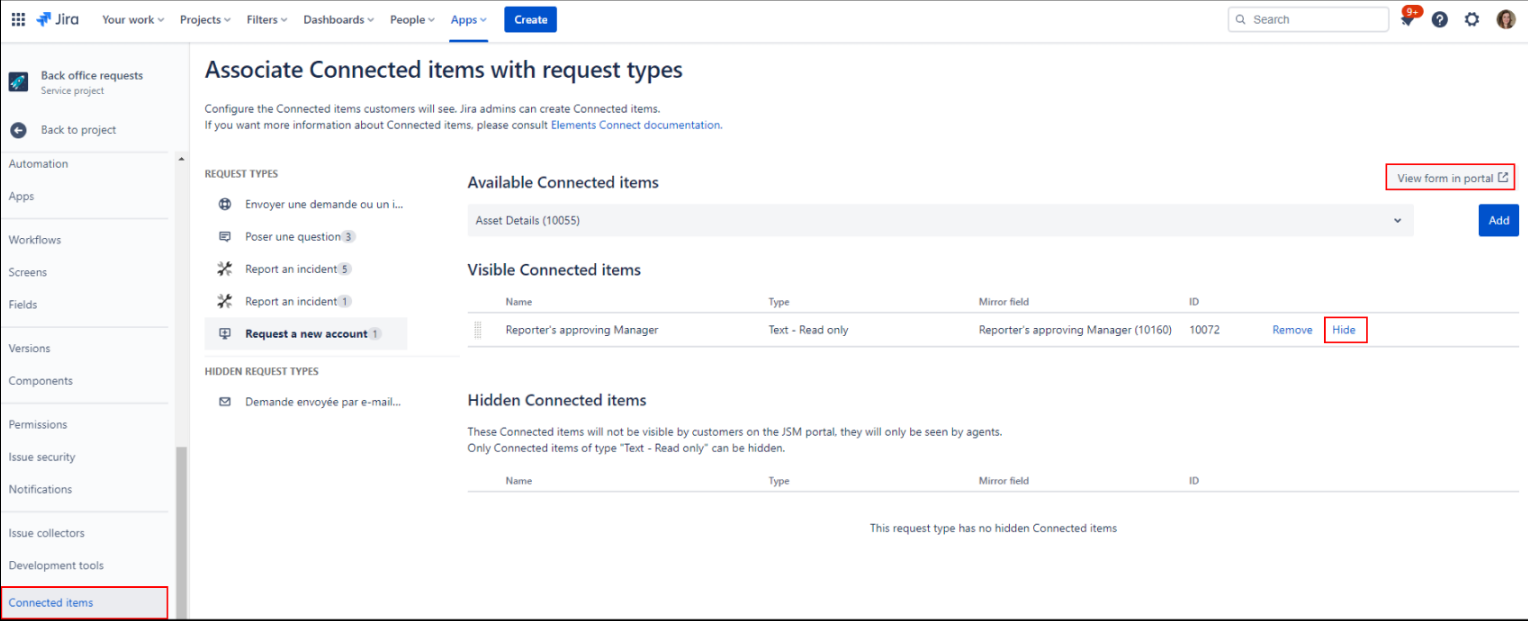
Task: Hide the Reporter's approving Manager item
Action: pos(1343,330)
